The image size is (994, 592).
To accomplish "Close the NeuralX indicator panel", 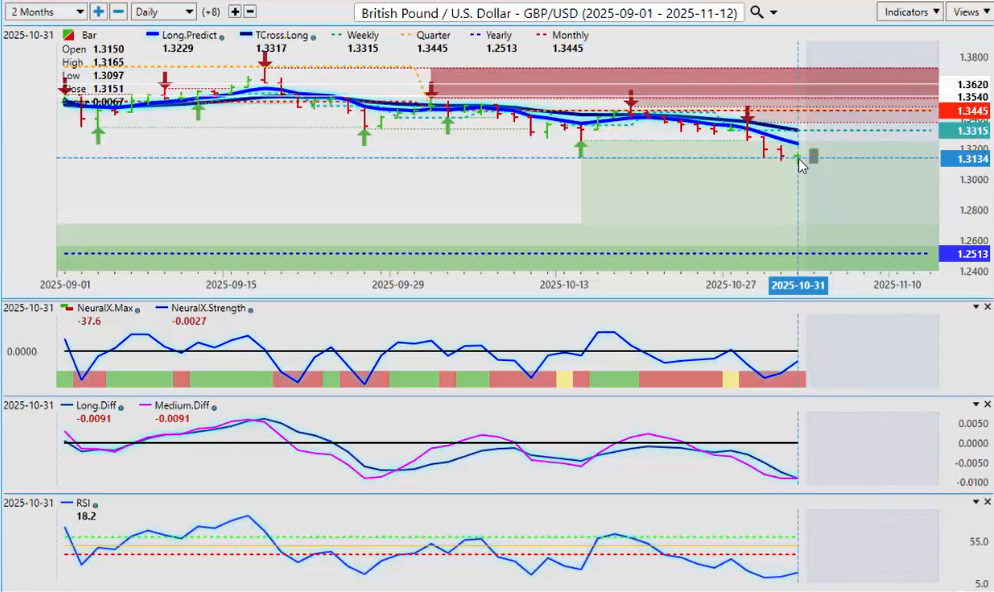I will [x=988, y=306].
